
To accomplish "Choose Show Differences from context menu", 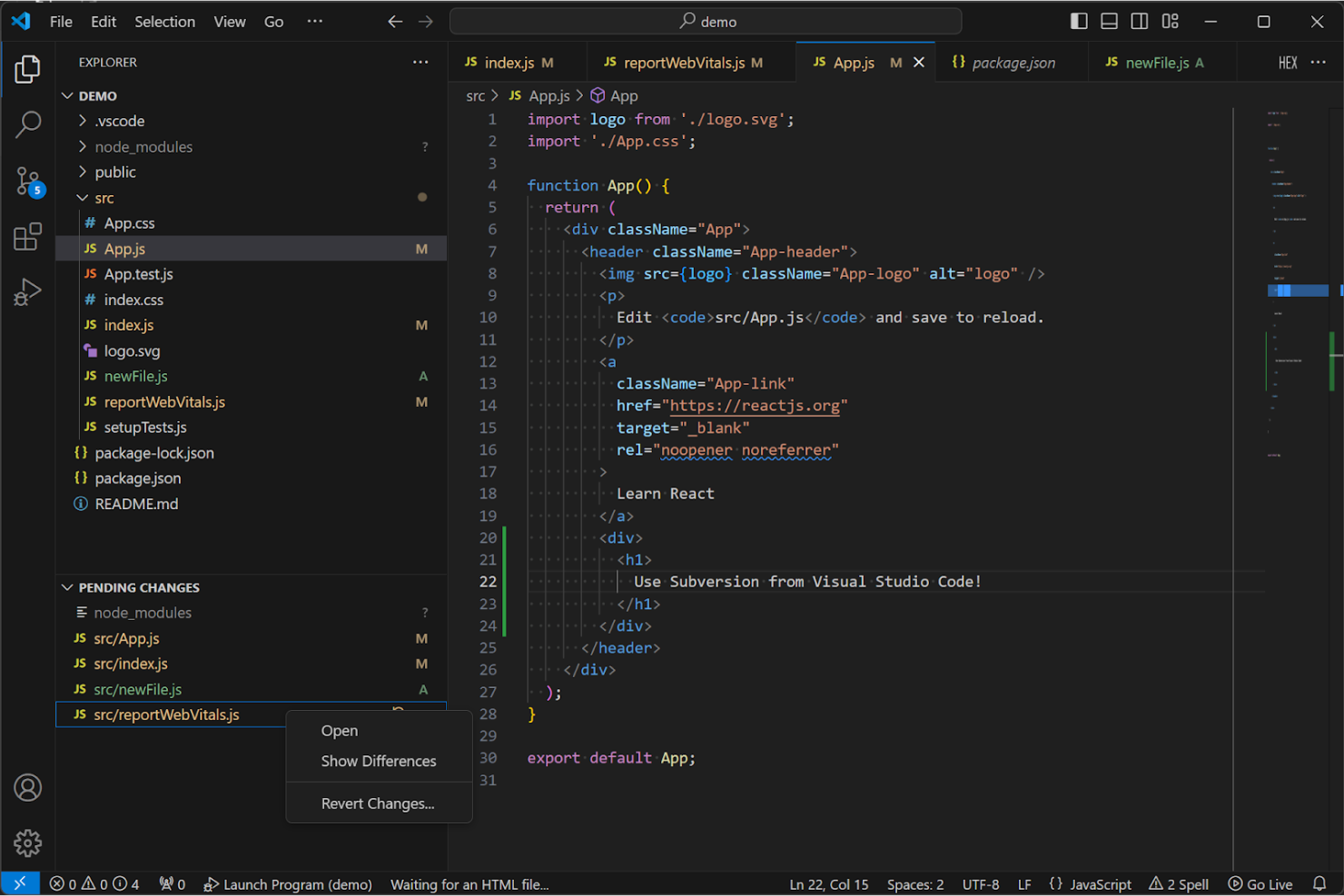I will 379,761.
